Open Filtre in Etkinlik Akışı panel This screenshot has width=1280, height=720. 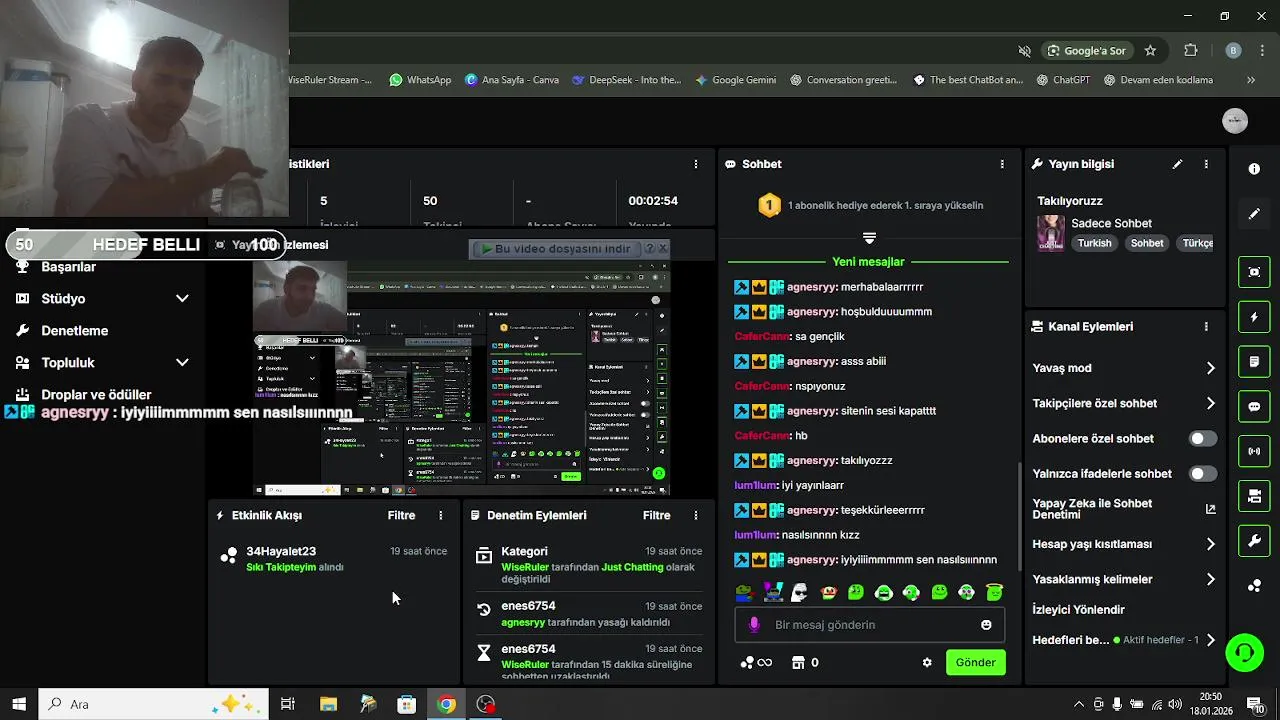(x=401, y=516)
